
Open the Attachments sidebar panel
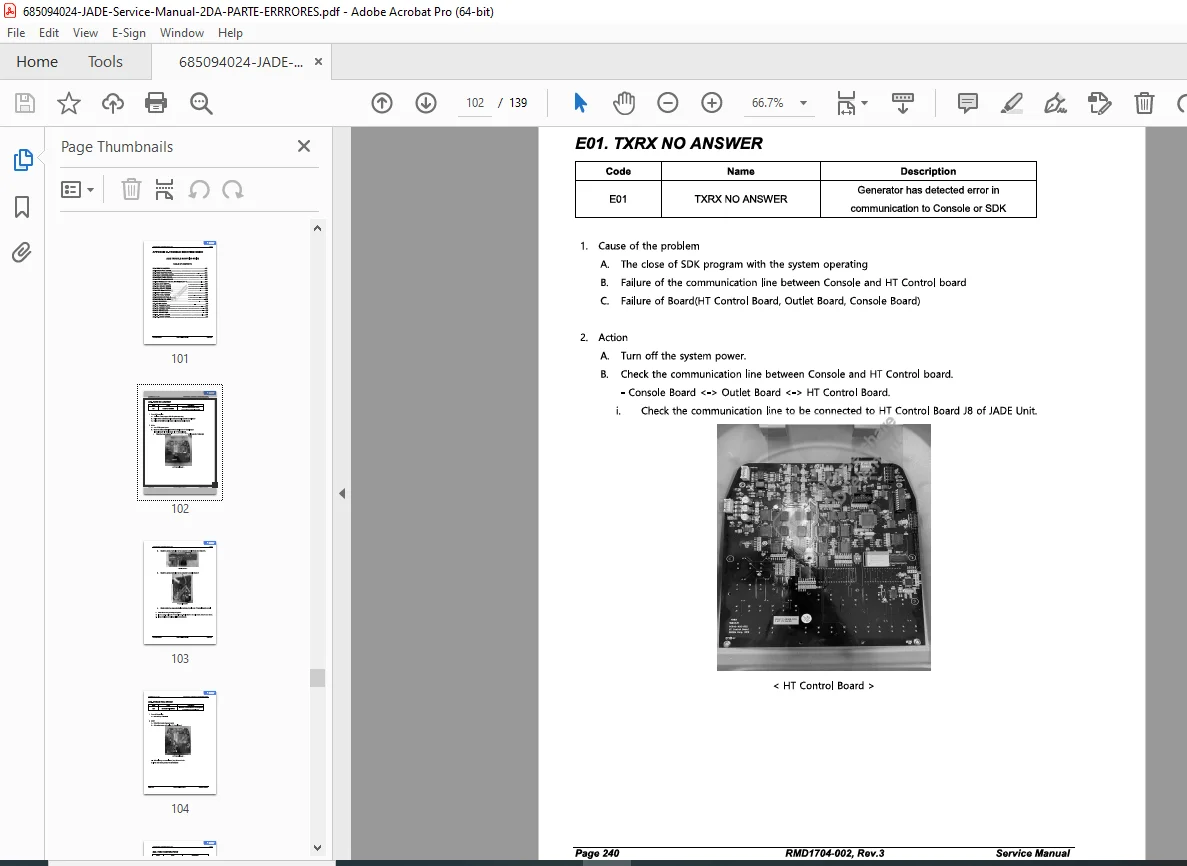pyautogui.click(x=22, y=252)
